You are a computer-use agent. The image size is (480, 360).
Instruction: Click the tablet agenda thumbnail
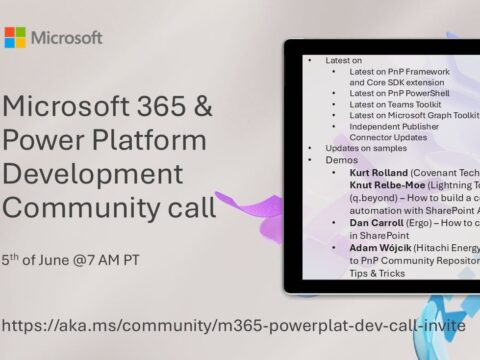pyautogui.click(x=382, y=166)
